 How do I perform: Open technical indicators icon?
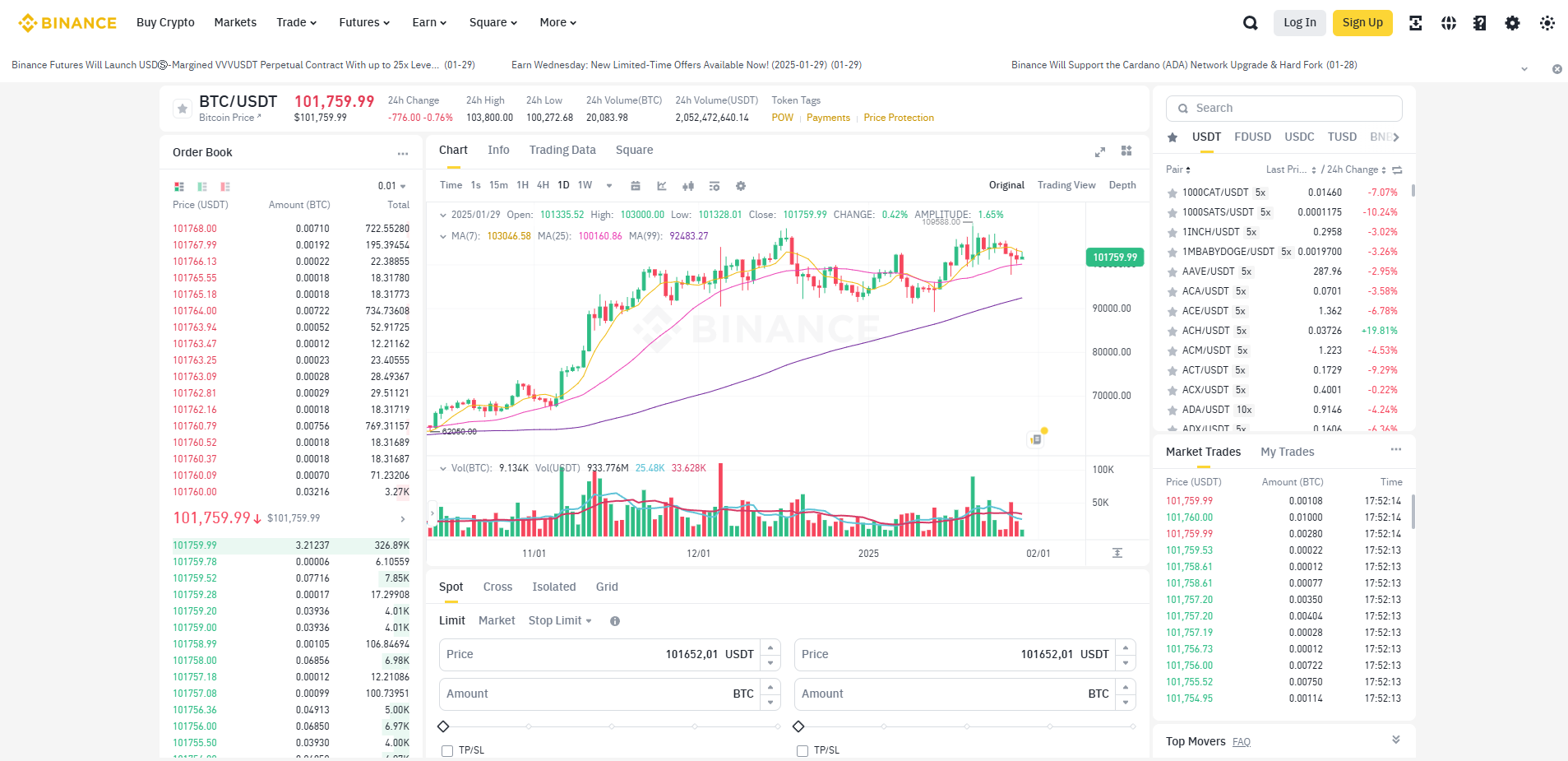(x=662, y=186)
